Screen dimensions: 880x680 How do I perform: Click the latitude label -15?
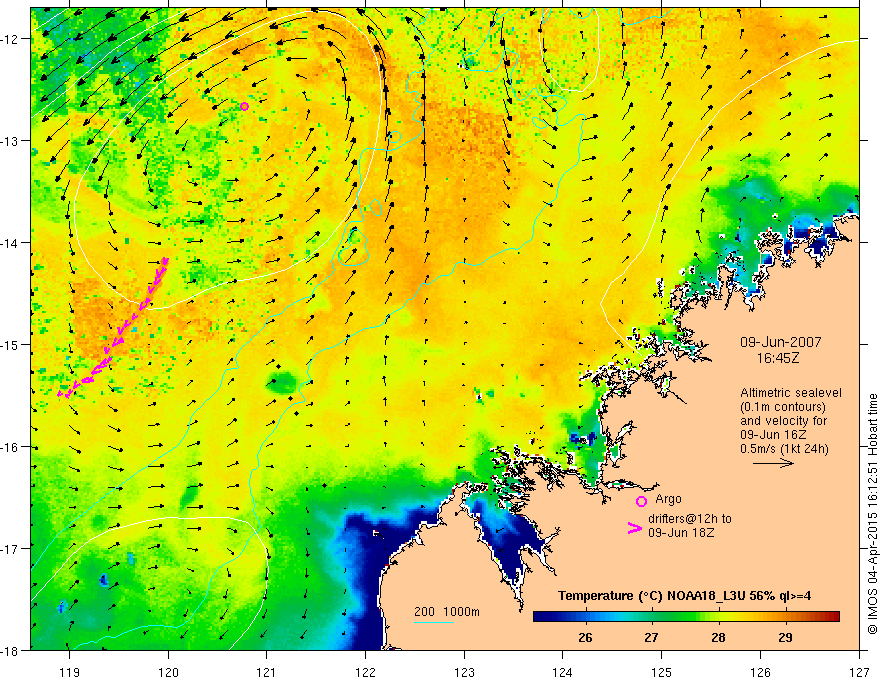click(10, 344)
